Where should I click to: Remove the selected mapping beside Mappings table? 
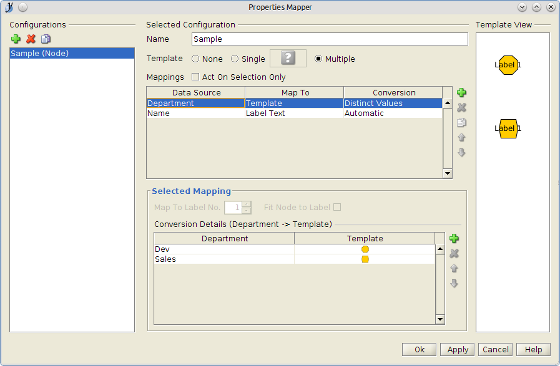pos(461,108)
